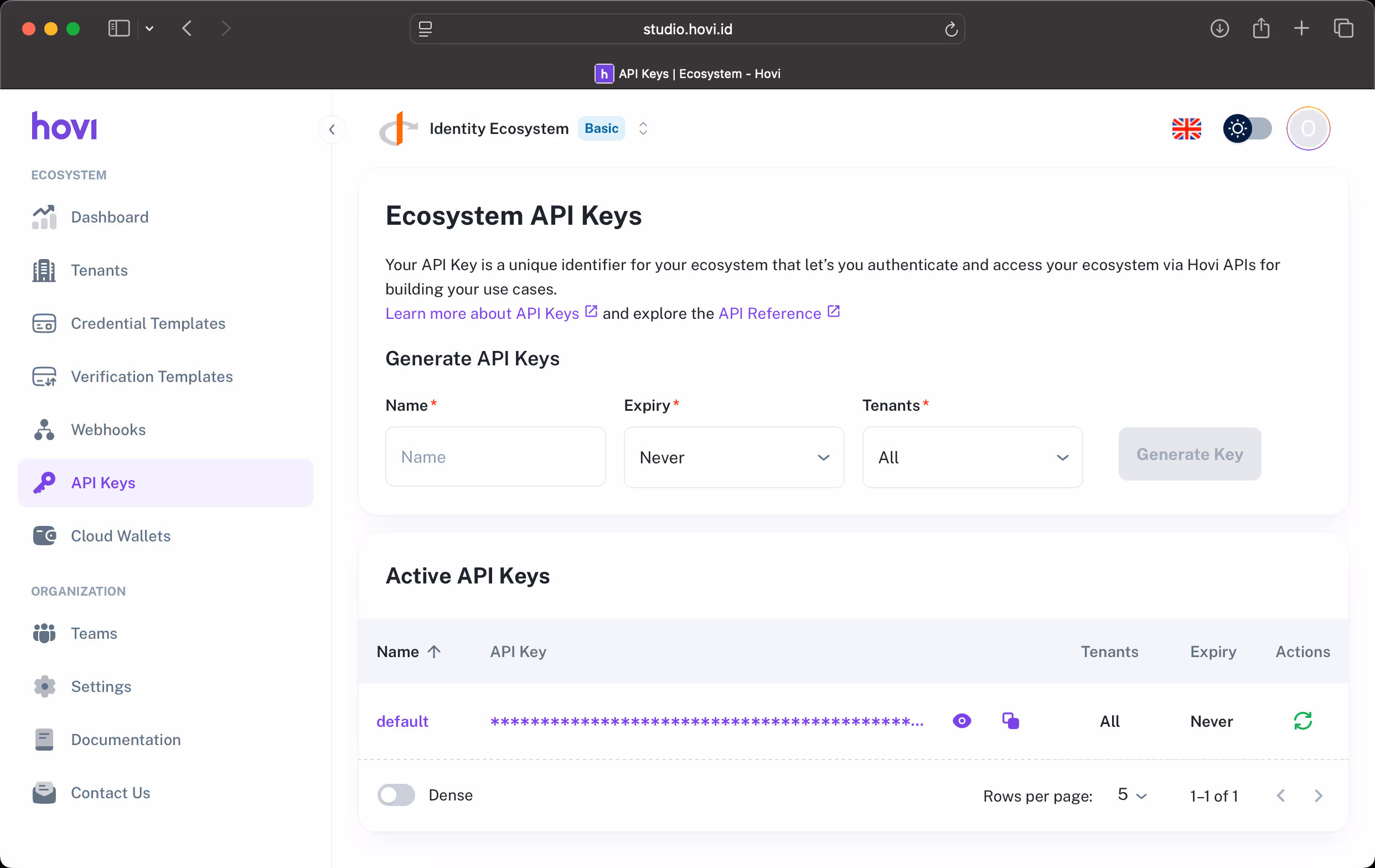Screen dimensions: 1375x868
Task: Open the API Reference link
Action: tap(779, 313)
